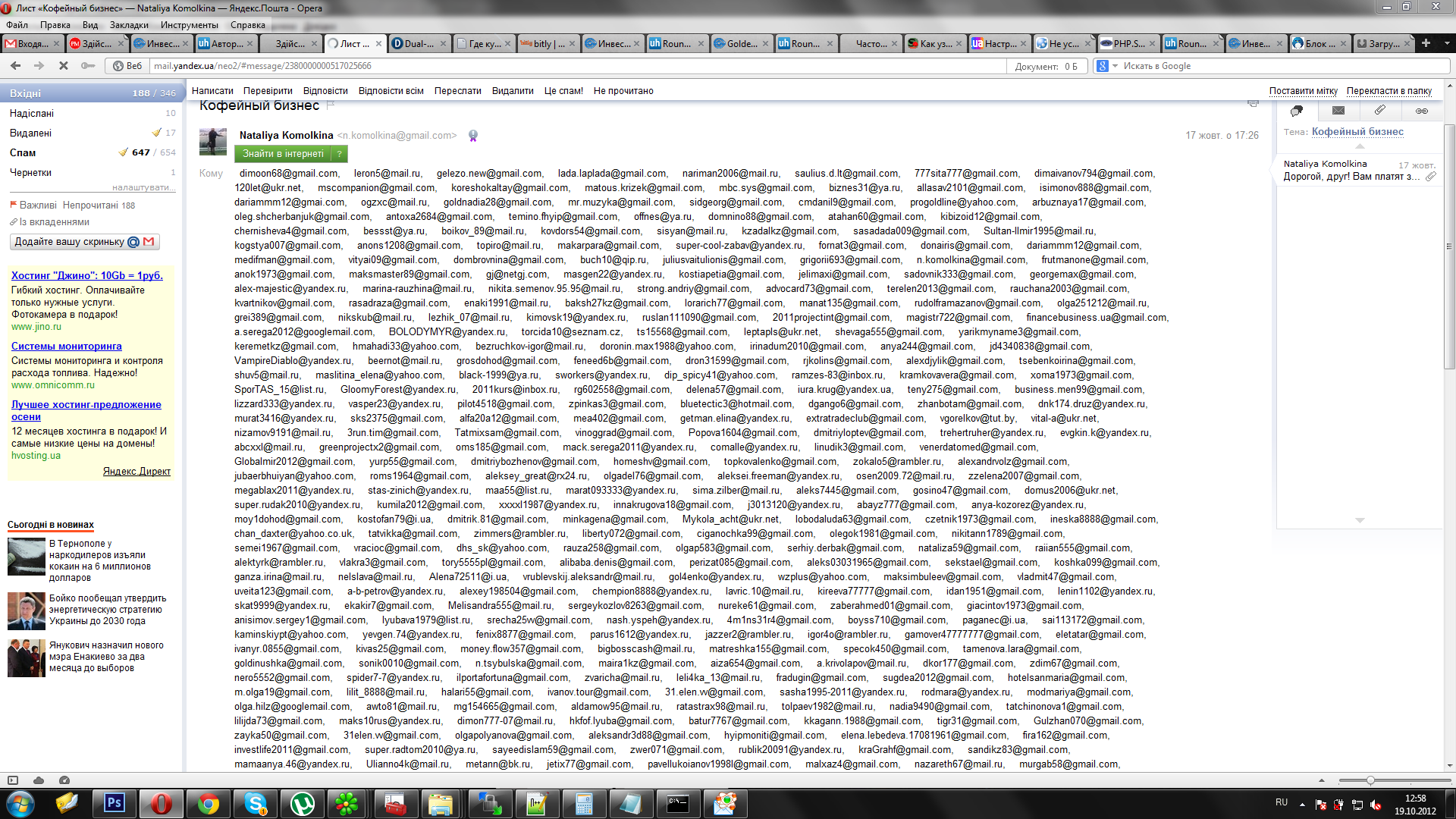Open Поставити мітку dropdown

[x=1303, y=91]
